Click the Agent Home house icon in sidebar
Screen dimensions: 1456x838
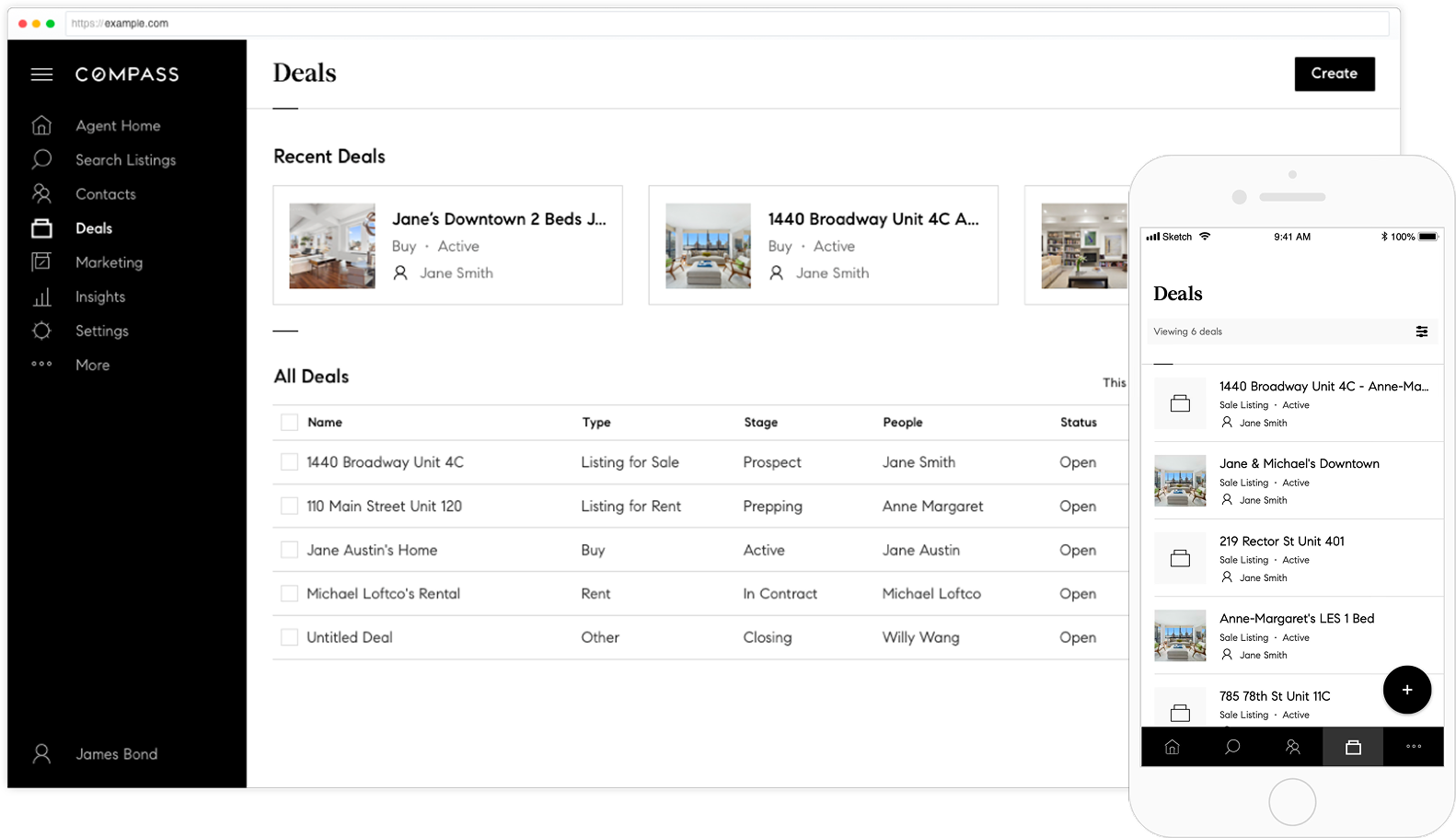coord(41,125)
